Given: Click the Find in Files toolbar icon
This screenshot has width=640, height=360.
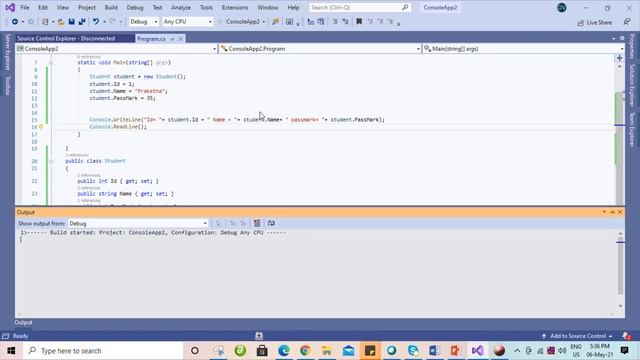Looking at the screenshot, I should click(x=276, y=22).
